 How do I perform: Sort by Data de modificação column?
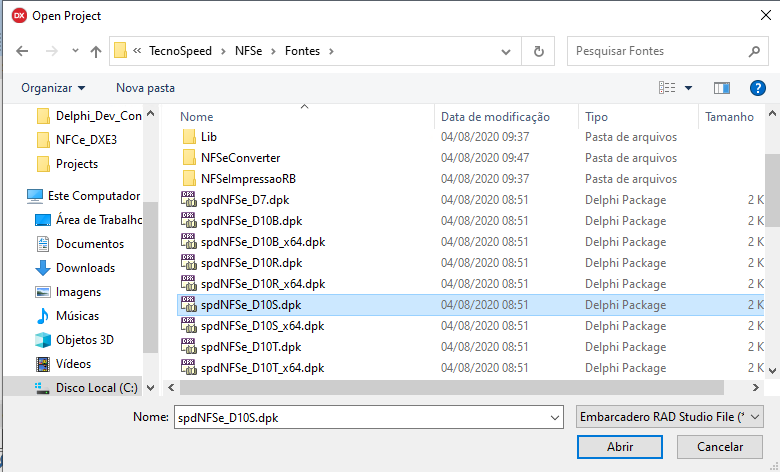495,117
